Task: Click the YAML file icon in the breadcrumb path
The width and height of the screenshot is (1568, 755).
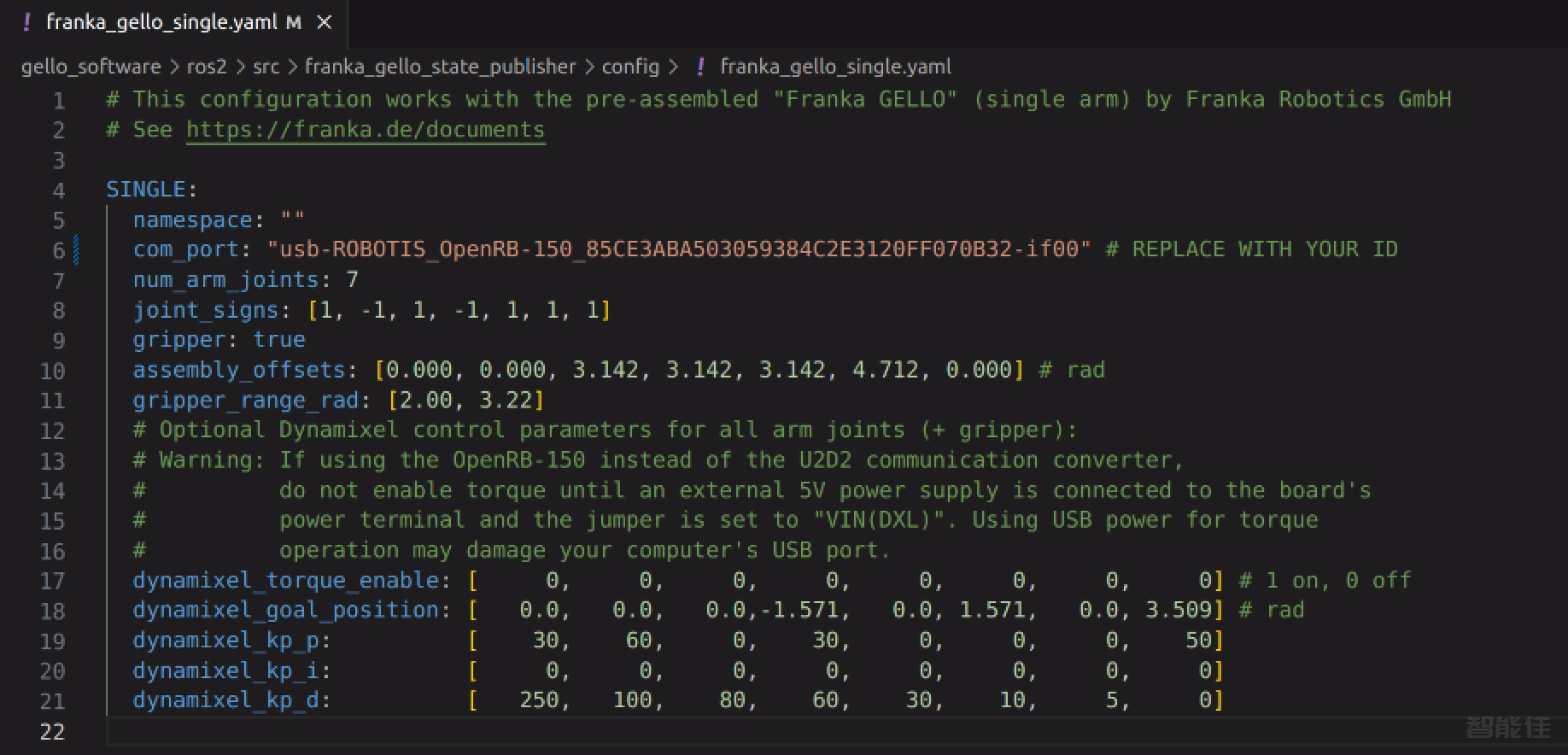Action: click(x=700, y=67)
